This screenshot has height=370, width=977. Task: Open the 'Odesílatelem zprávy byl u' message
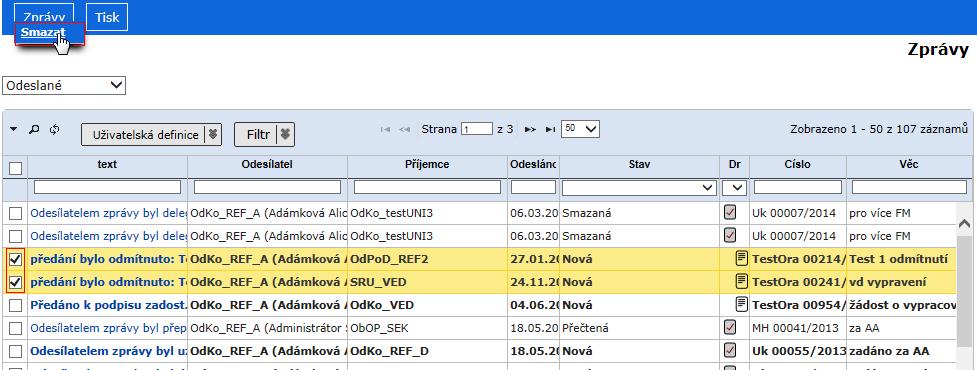(108, 351)
